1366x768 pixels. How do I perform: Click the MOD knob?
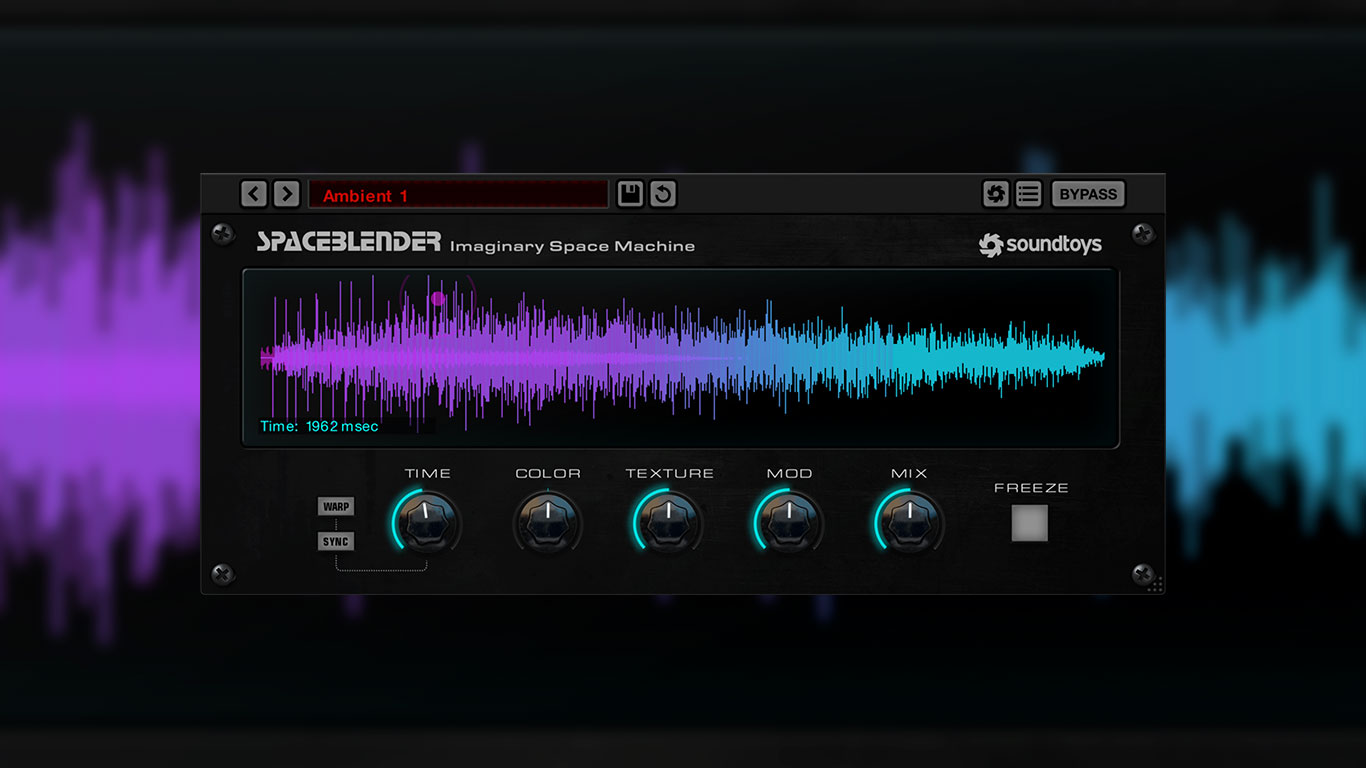pyautogui.click(x=789, y=522)
